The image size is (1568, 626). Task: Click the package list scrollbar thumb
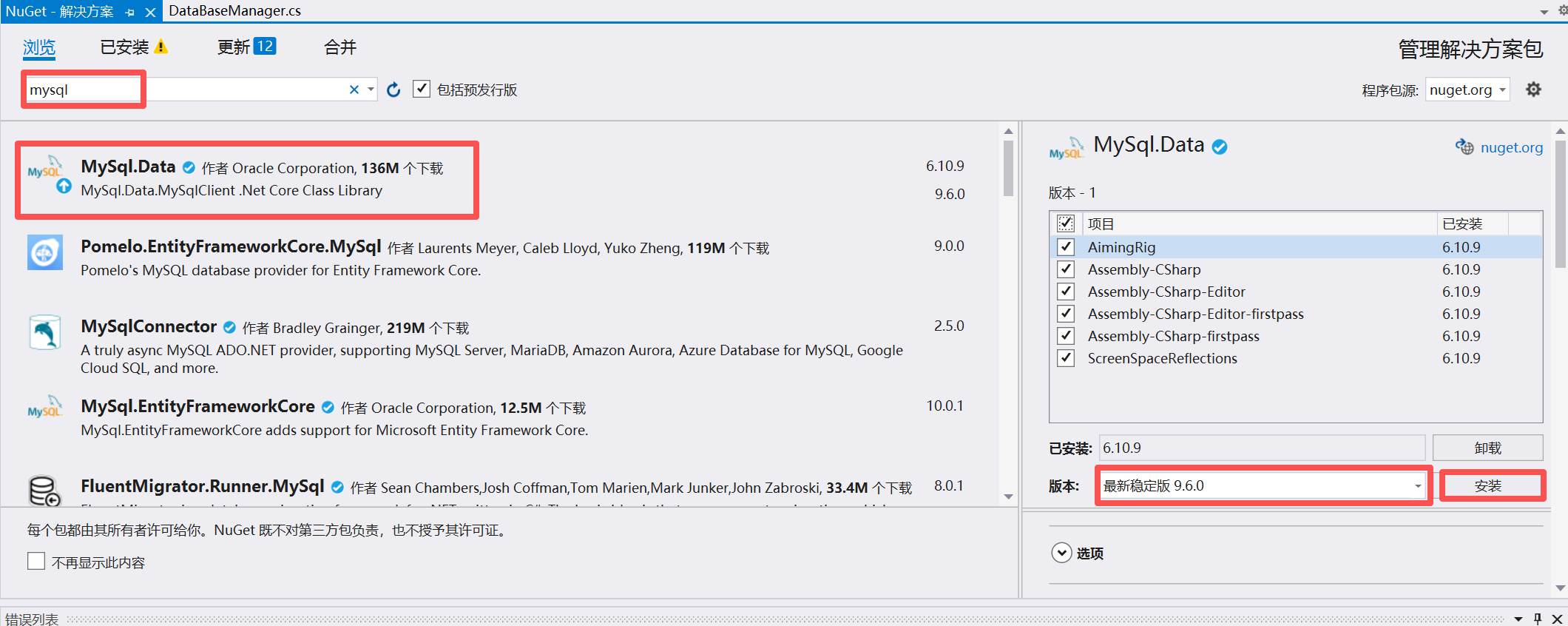1008,169
